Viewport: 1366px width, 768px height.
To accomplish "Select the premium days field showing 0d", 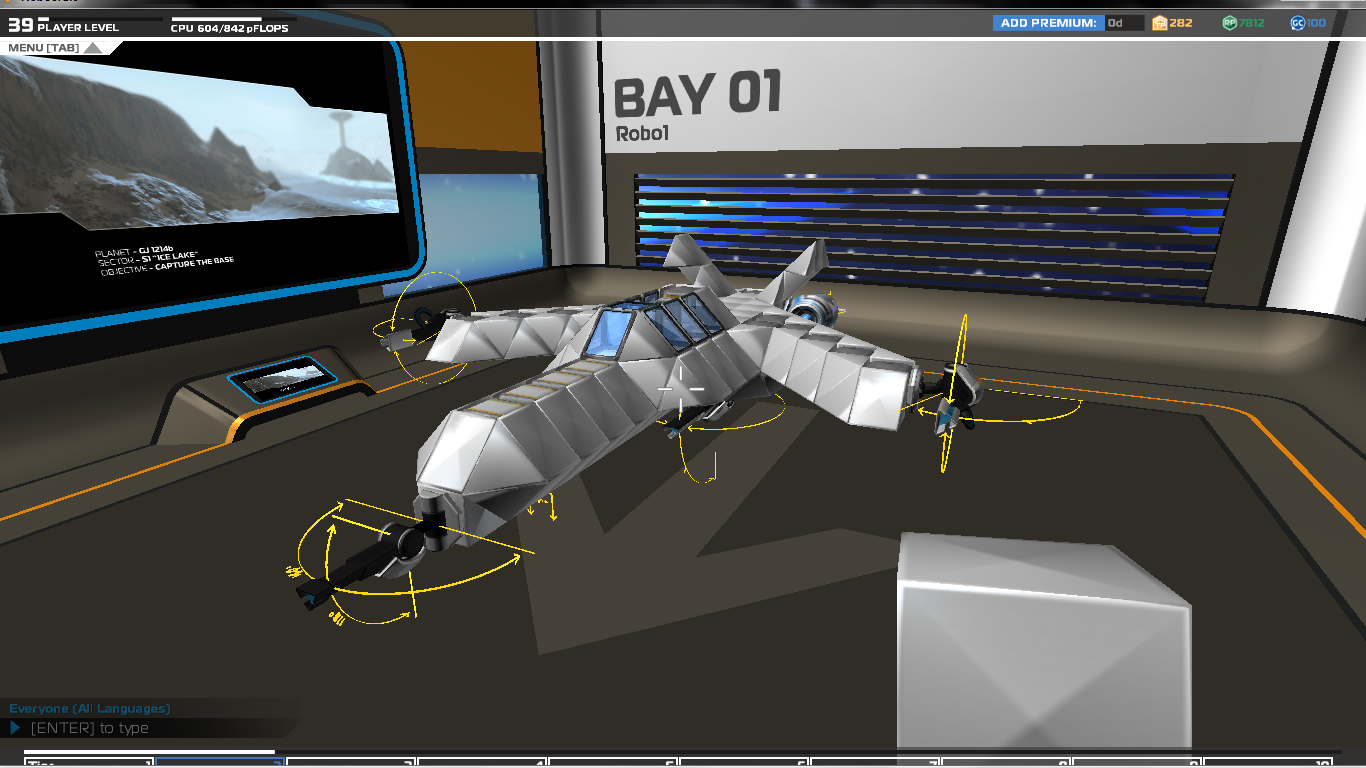I will point(1125,23).
